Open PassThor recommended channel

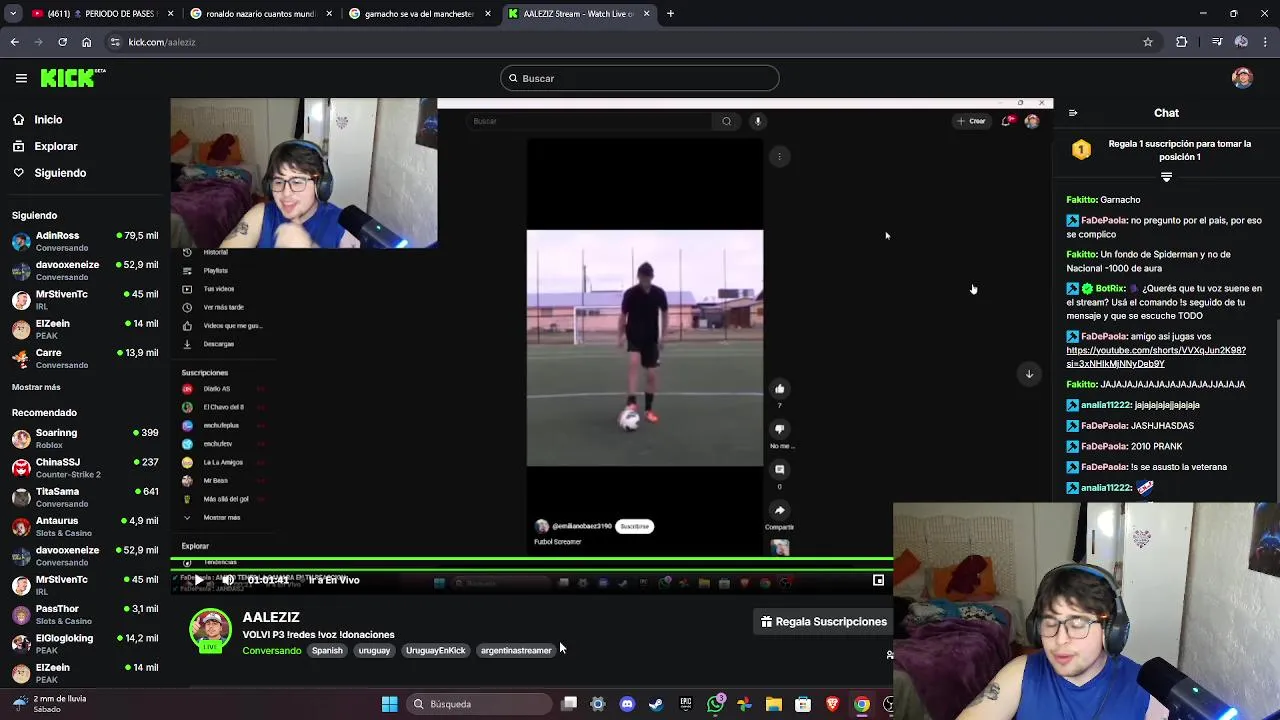(85, 614)
